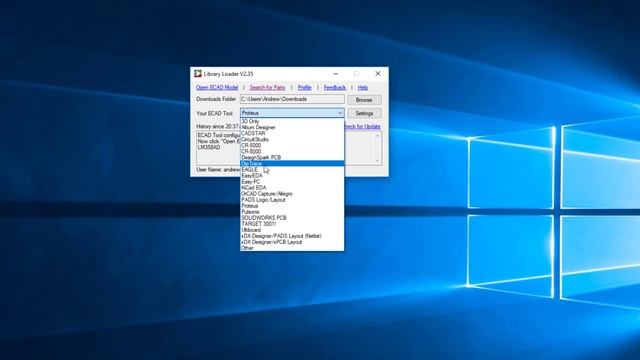Pick CR-8000 from the tool list

click(292, 151)
